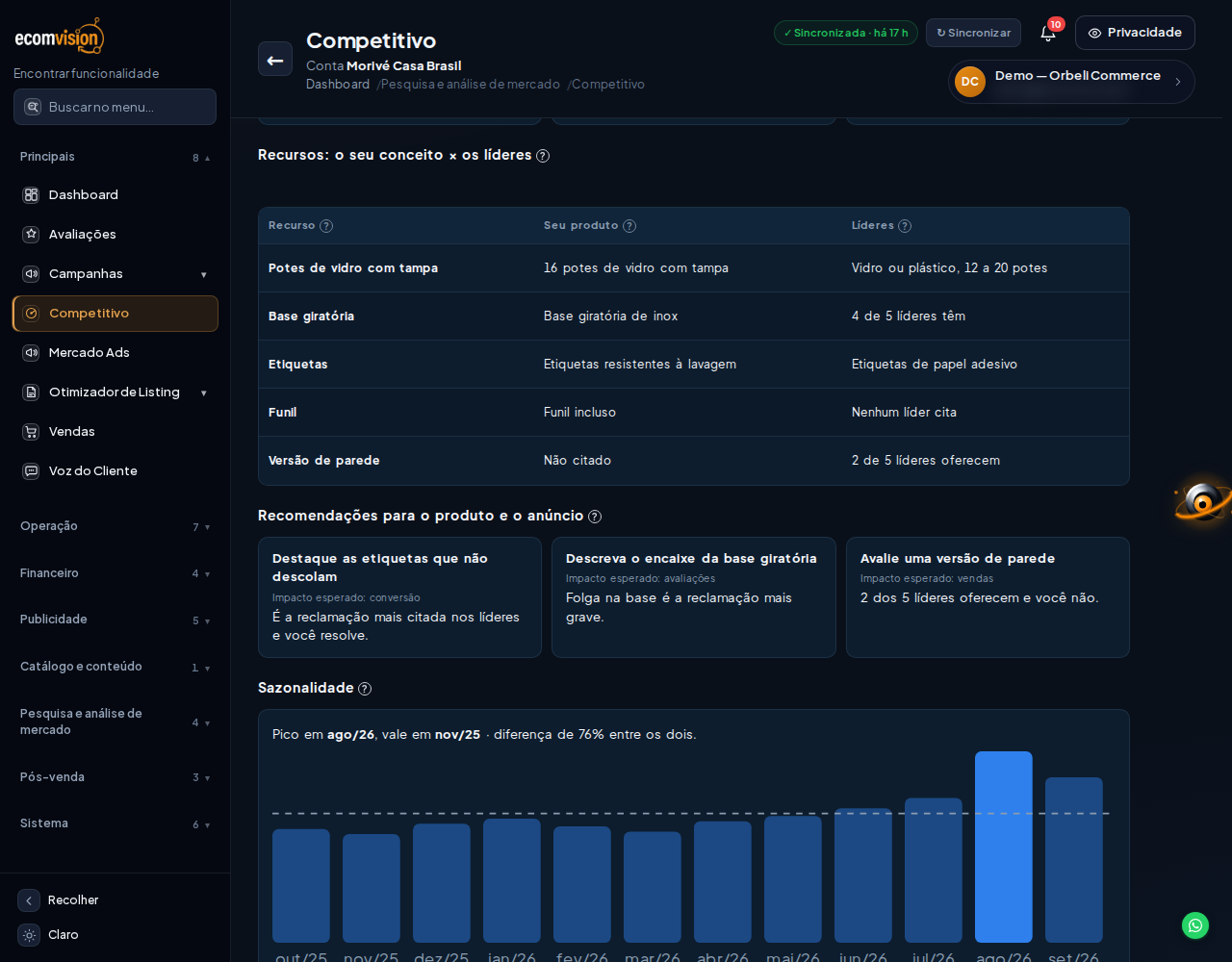The width and height of the screenshot is (1232, 962).
Task: Launch the orbiting assistant mascot
Action: click(1202, 501)
